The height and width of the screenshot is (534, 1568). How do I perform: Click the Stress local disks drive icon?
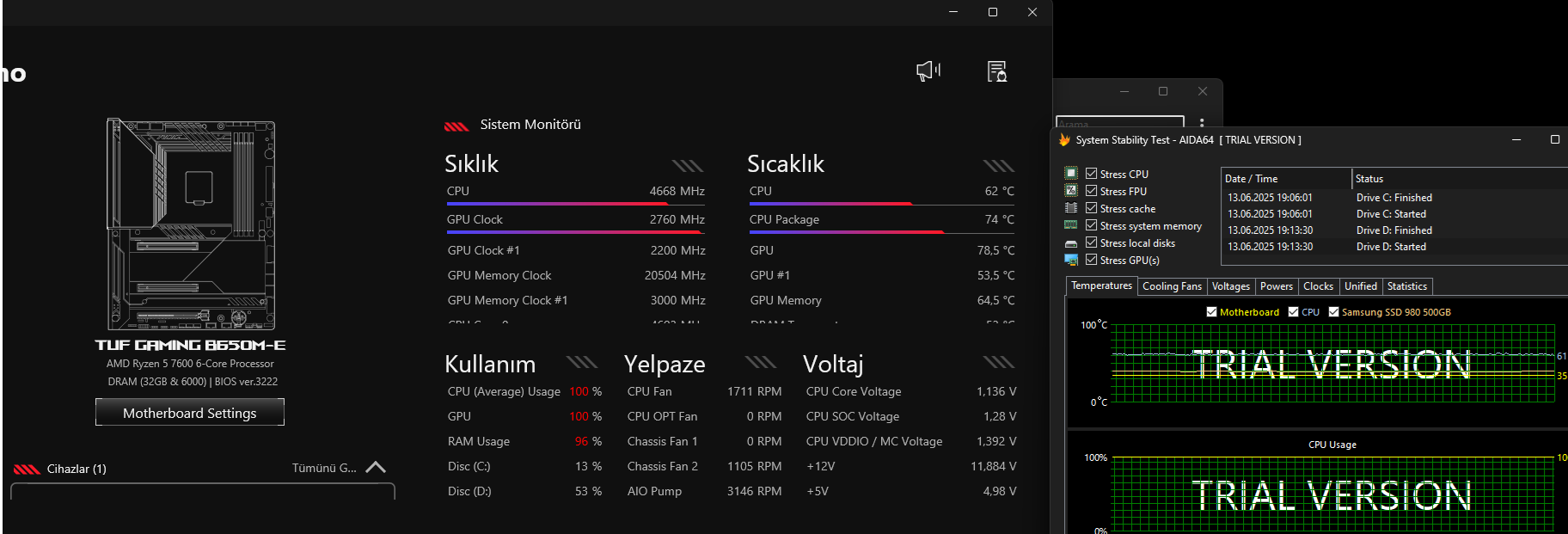tap(1071, 243)
